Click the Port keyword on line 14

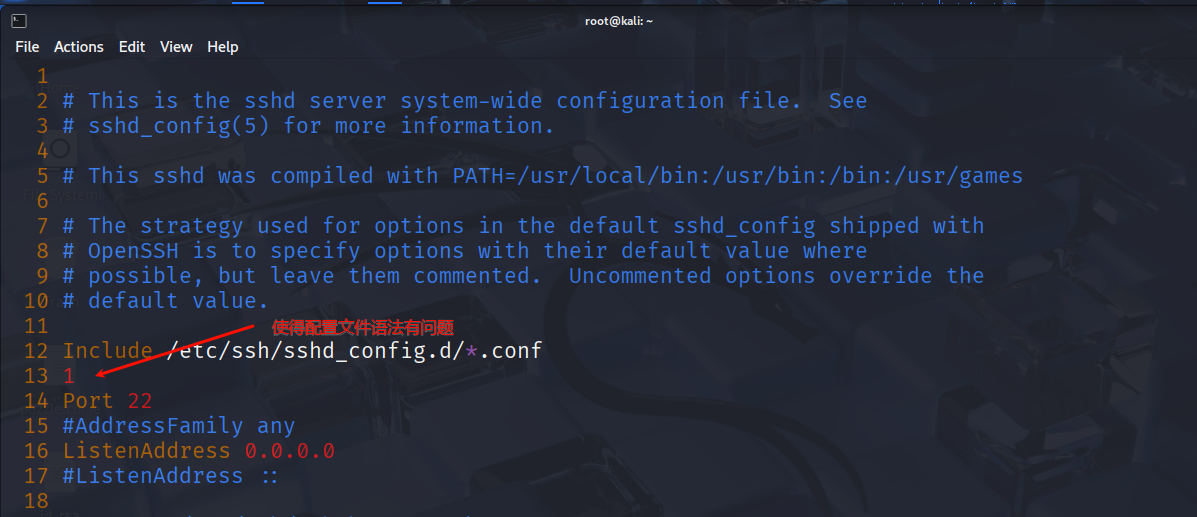coord(88,401)
